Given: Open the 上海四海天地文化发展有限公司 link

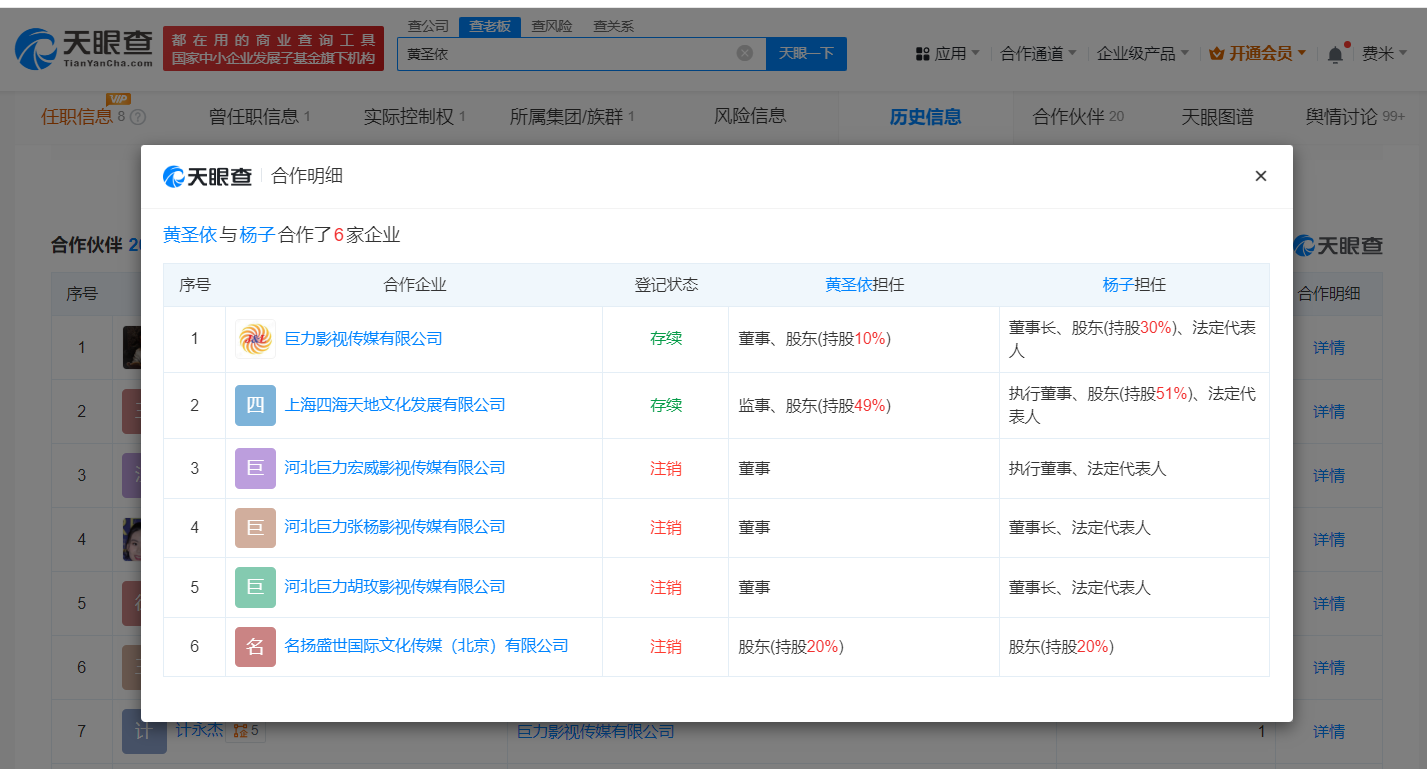Looking at the screenshot, I should point(395,405).
